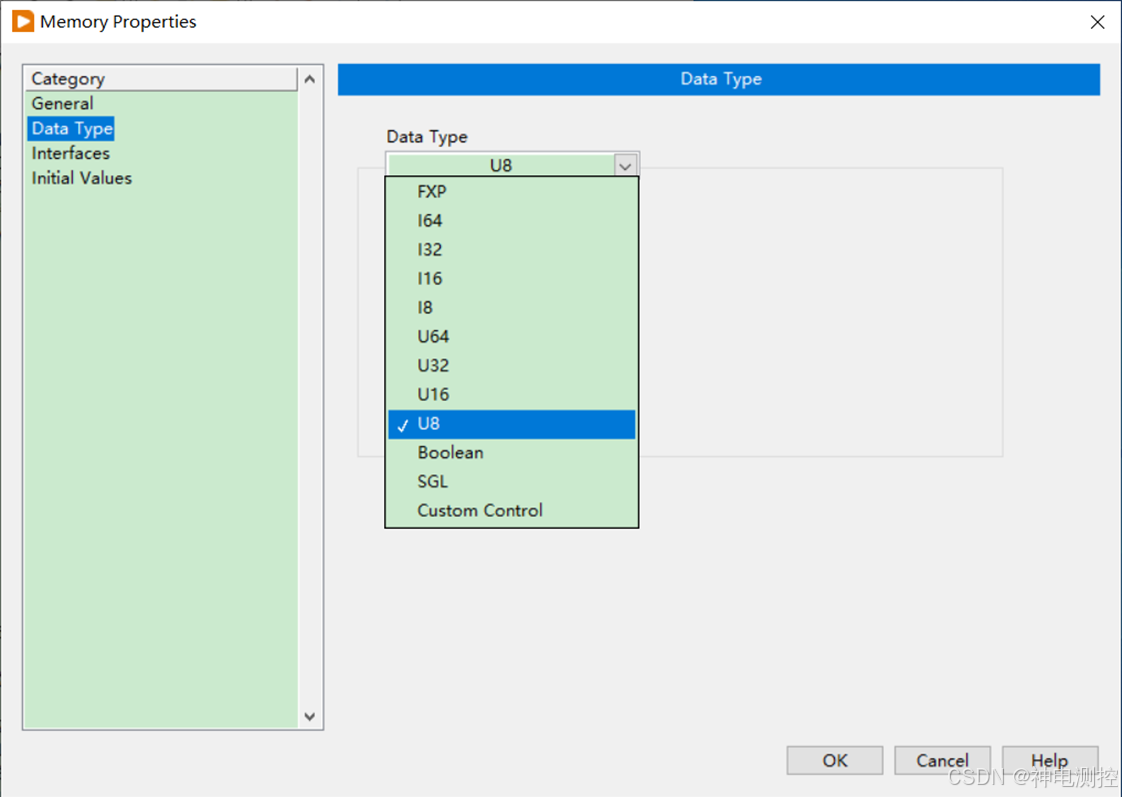Choose FXP from the data type list

pos(512,192)
